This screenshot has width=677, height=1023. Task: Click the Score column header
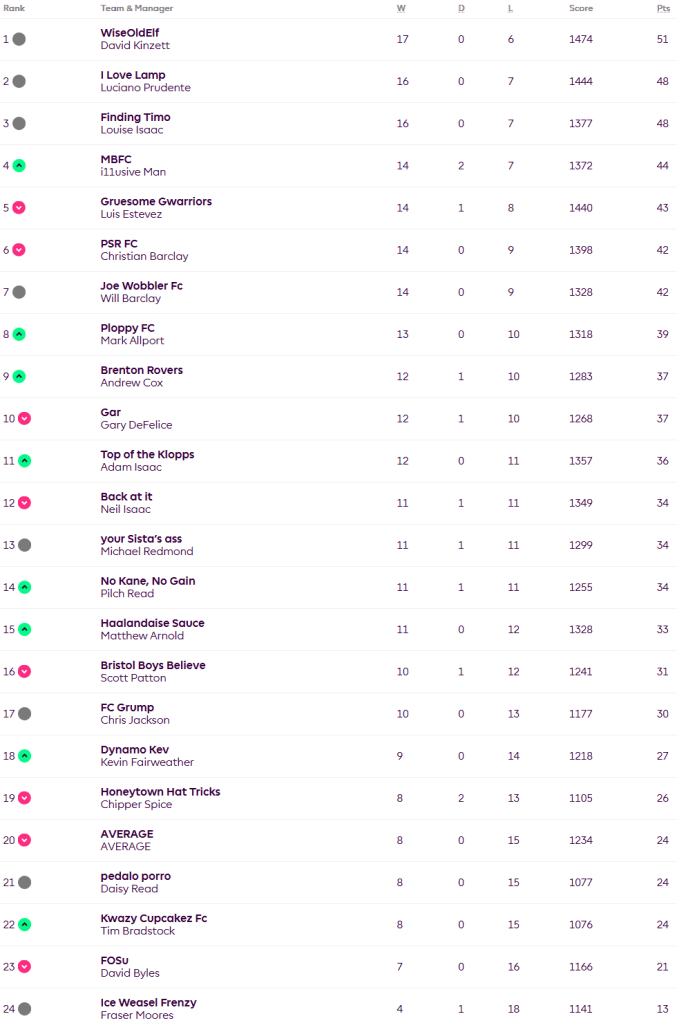pos(581,8)
